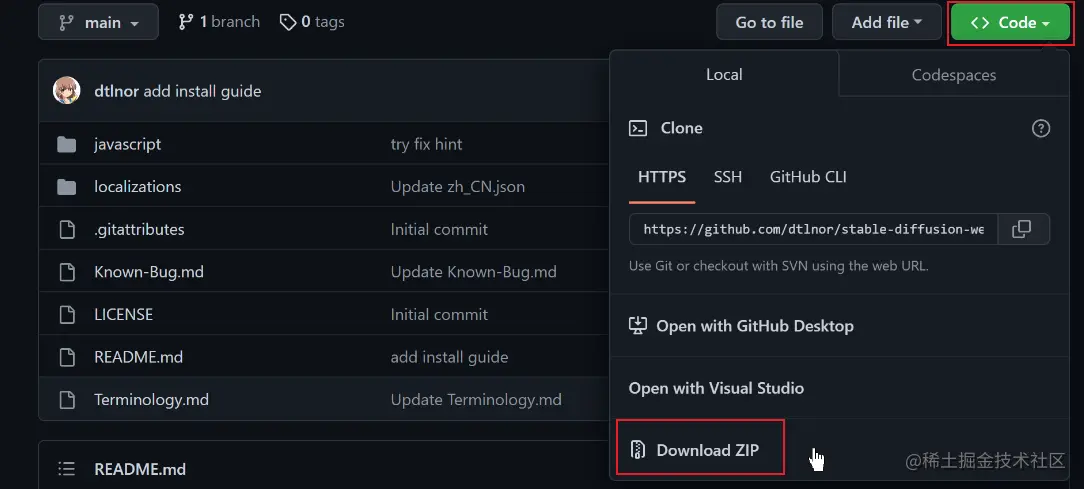Open the localizations folder

[x=138, y=187]
